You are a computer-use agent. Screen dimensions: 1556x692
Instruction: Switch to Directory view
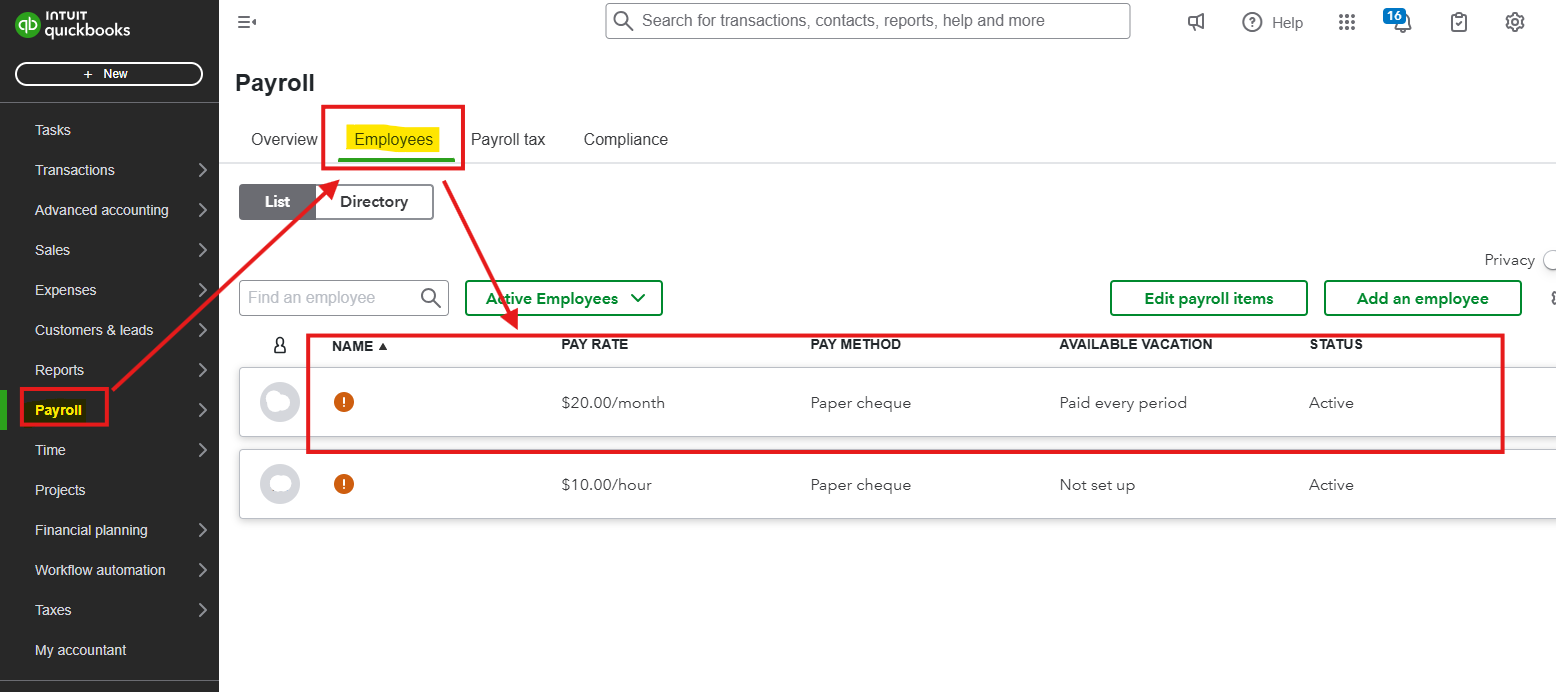(x=374, y=202)
